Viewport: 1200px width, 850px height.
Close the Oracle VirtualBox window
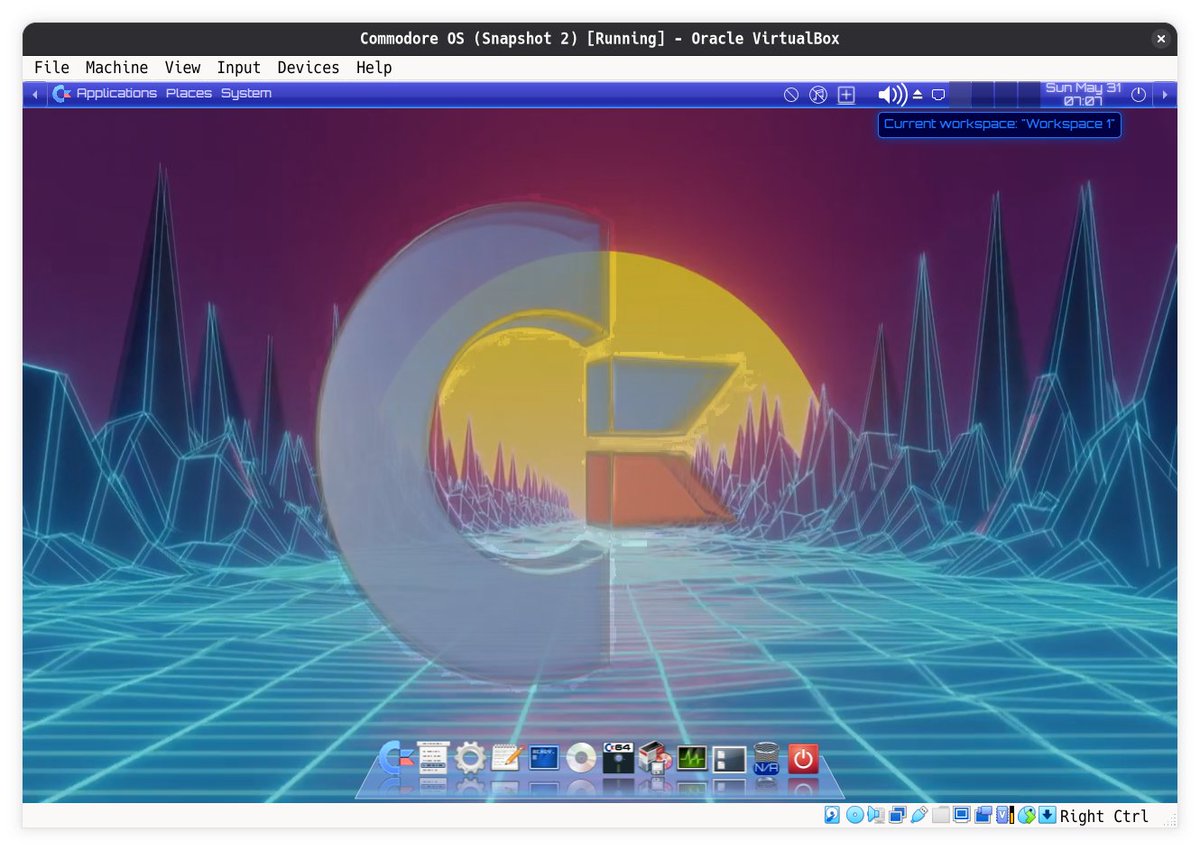click(1161, 39)
